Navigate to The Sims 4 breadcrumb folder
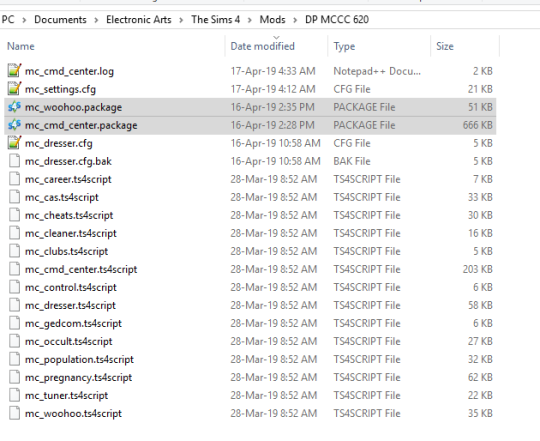The image size is (540, 441). [x=216, y=20]
